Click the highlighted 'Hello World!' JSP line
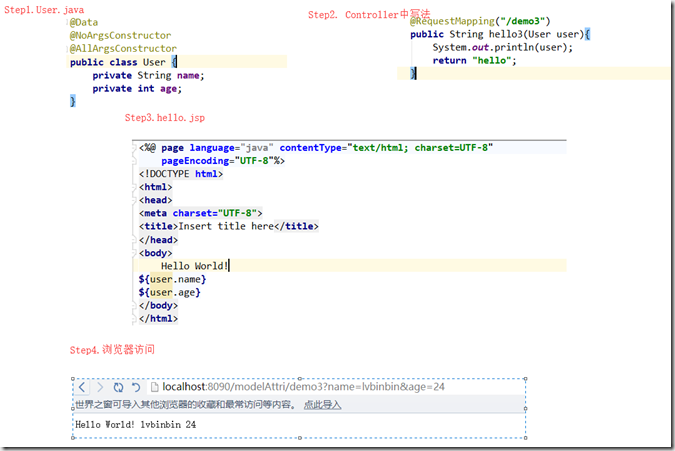This screenshot has width=675, height=451. pyautogui.click(x=195, y=266)
